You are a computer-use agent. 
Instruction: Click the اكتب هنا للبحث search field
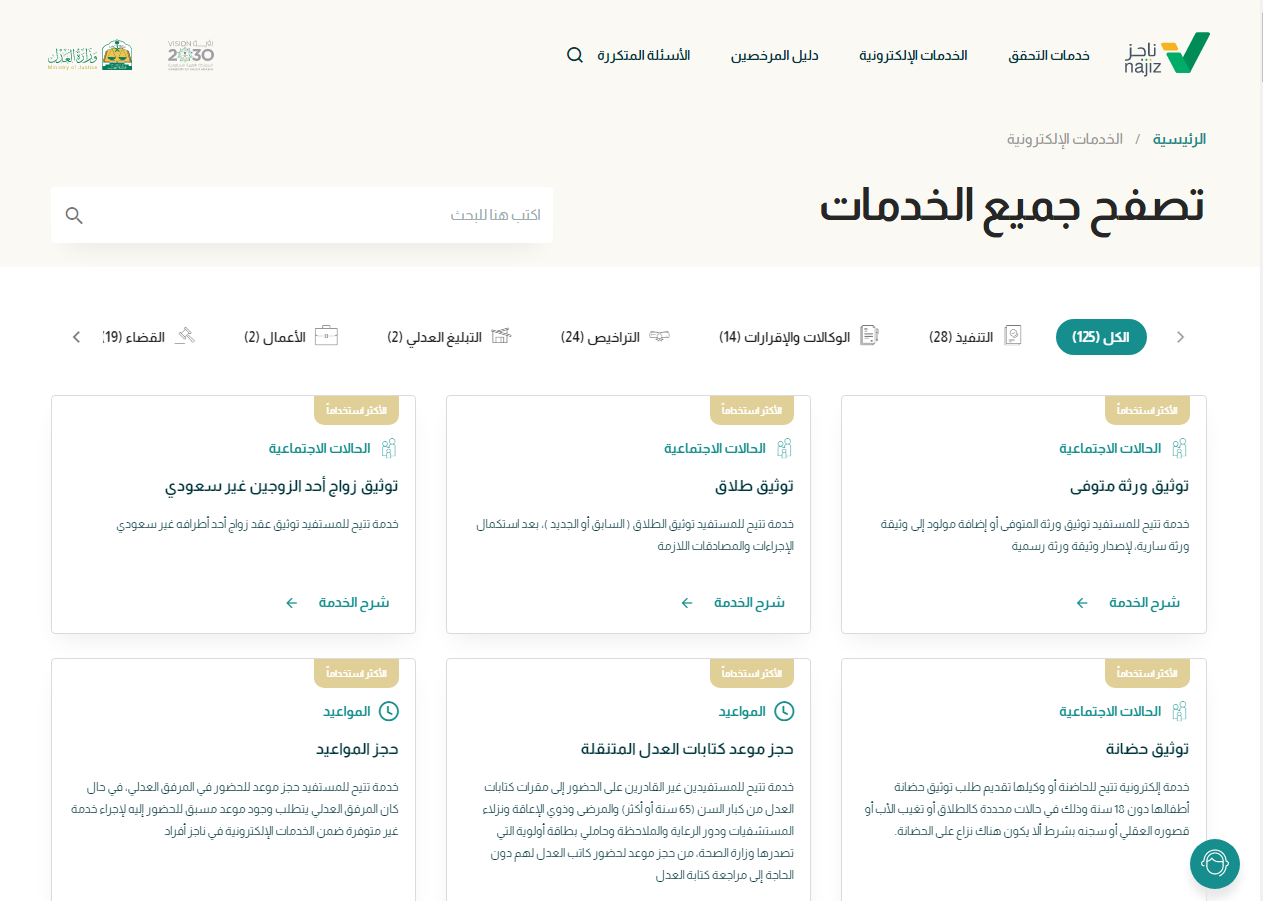(x=302, y=215)
